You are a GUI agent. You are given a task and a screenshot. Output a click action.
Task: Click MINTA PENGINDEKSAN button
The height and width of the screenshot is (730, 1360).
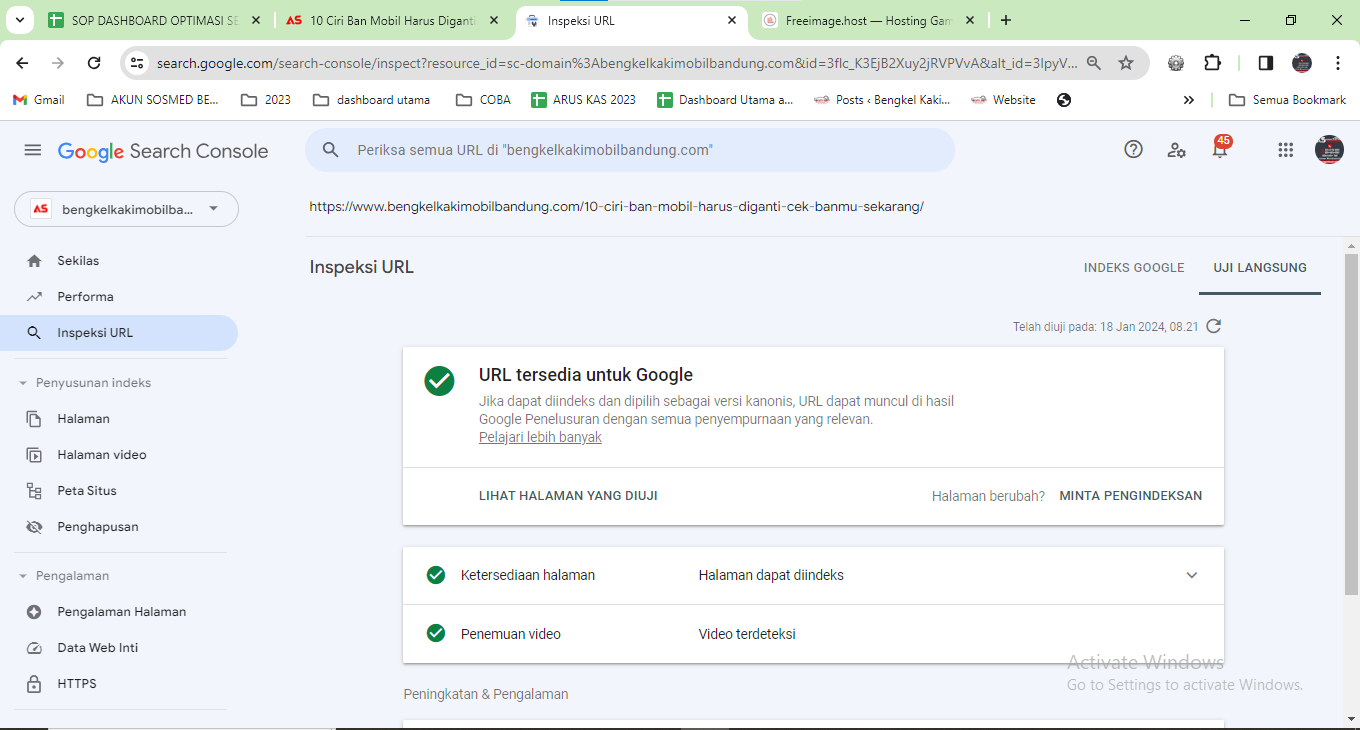[1131, 496]
